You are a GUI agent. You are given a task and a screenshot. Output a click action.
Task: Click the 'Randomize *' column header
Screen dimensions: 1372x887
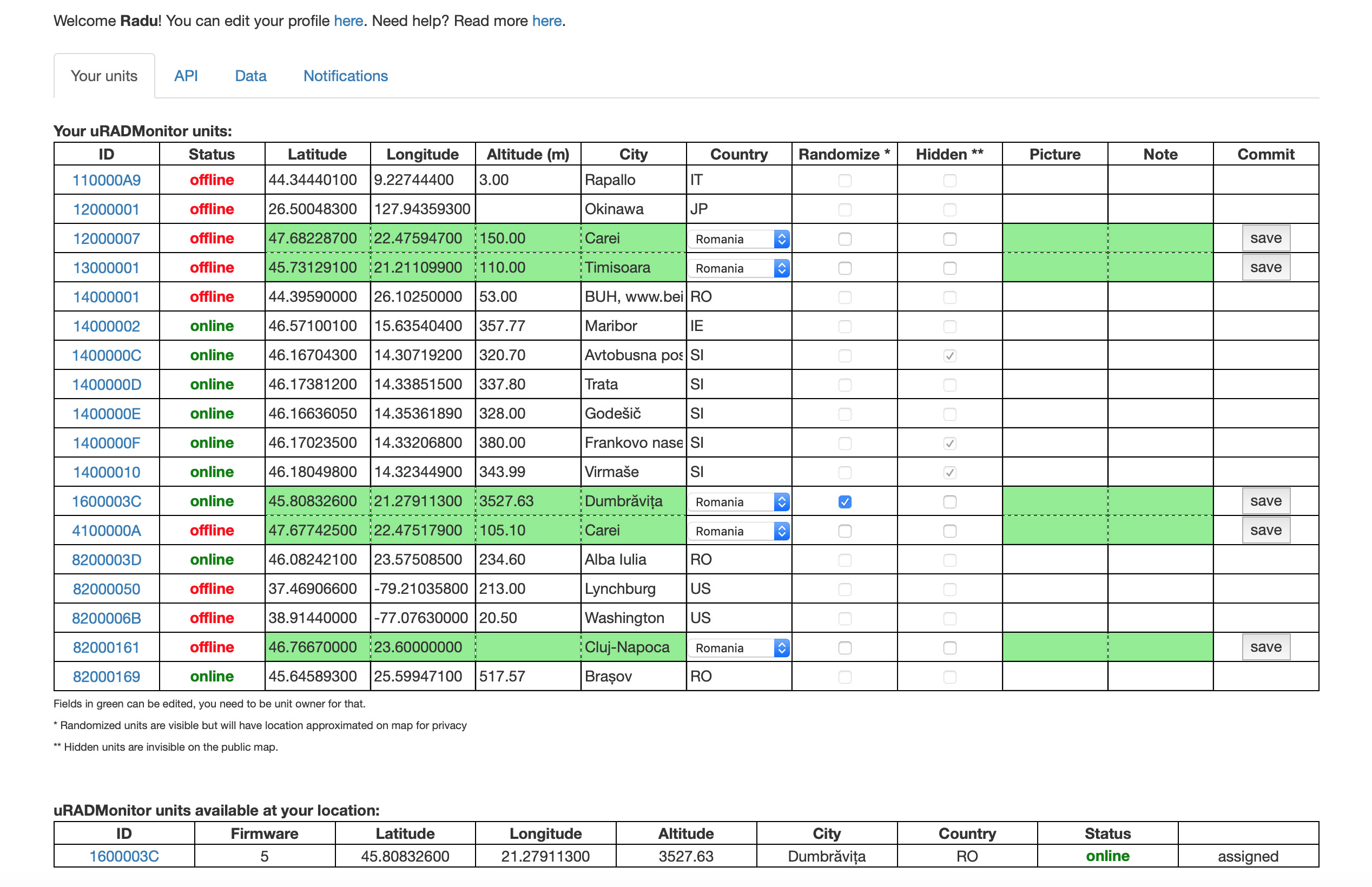[845, 154]
